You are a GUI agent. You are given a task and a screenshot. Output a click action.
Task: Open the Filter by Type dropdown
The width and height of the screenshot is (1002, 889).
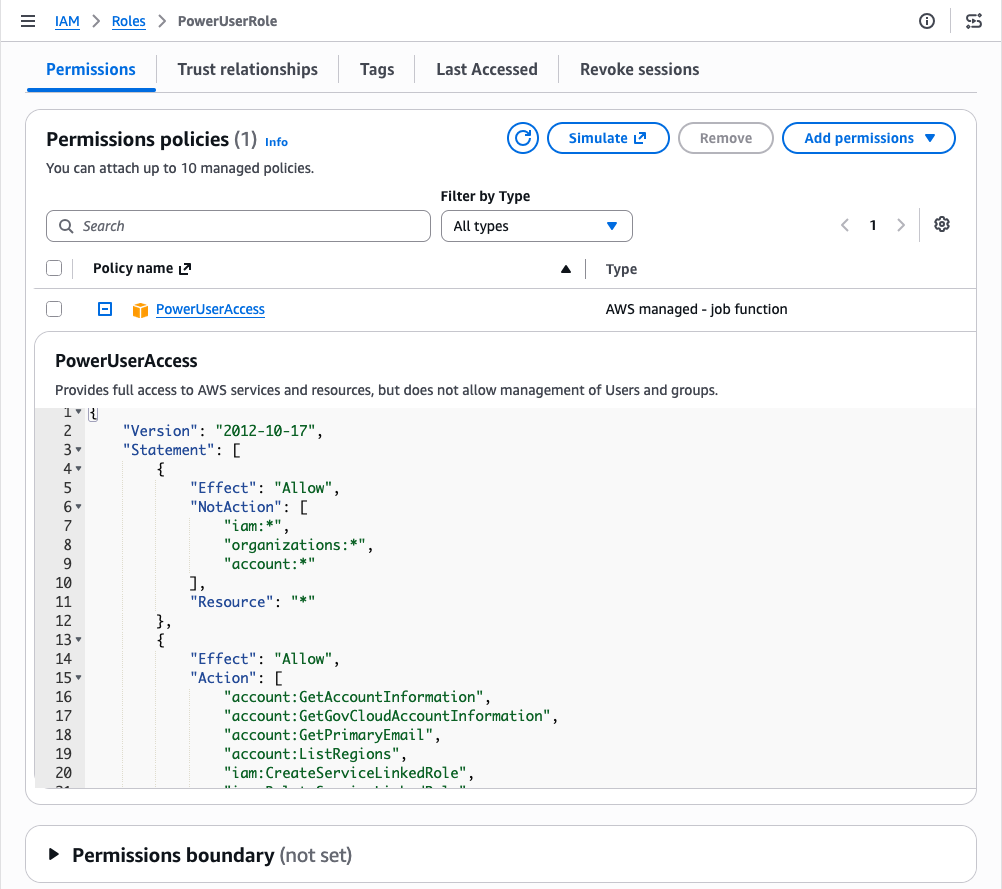tap(537, 226)
